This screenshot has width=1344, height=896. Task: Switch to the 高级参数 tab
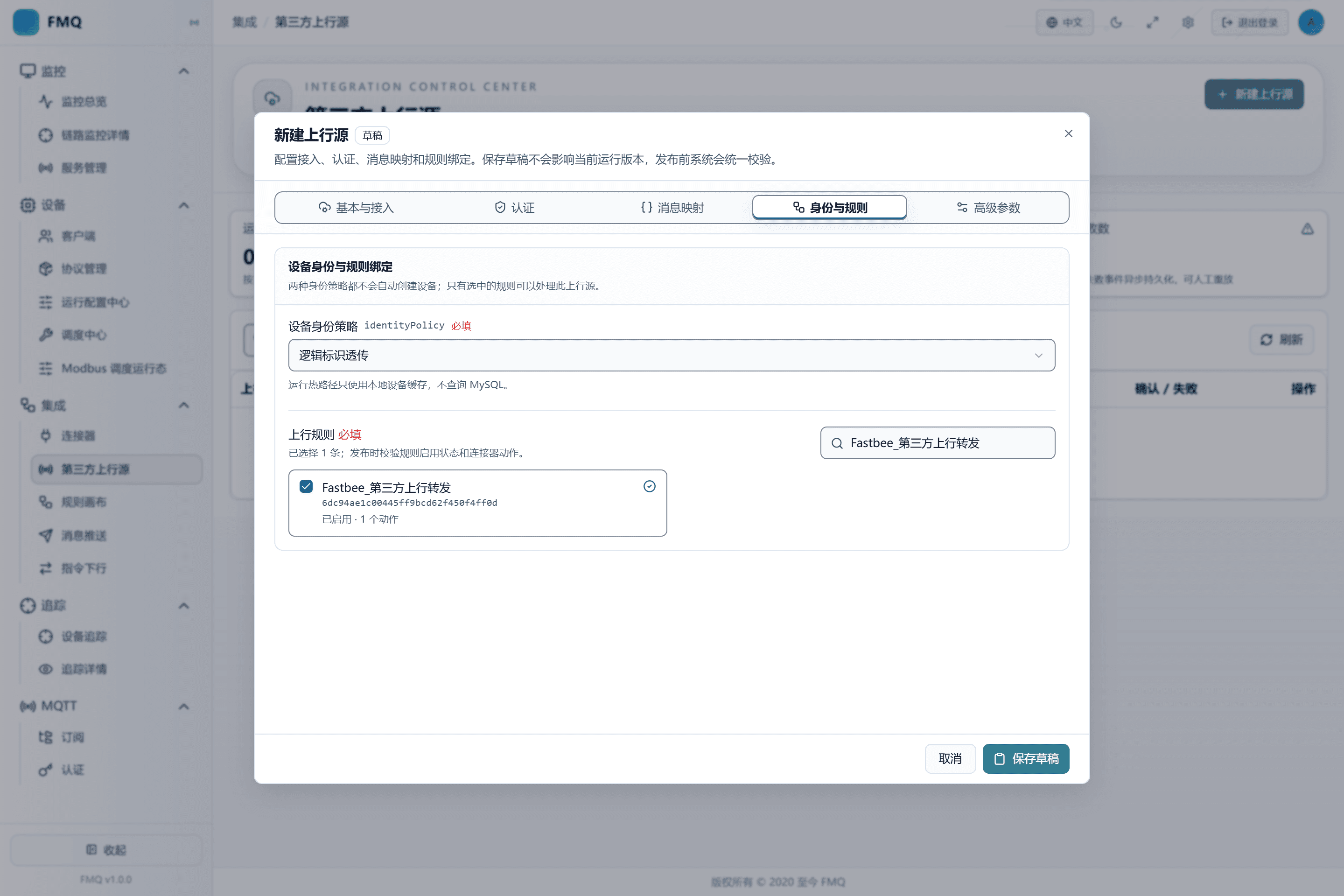(x=988, y=207)
